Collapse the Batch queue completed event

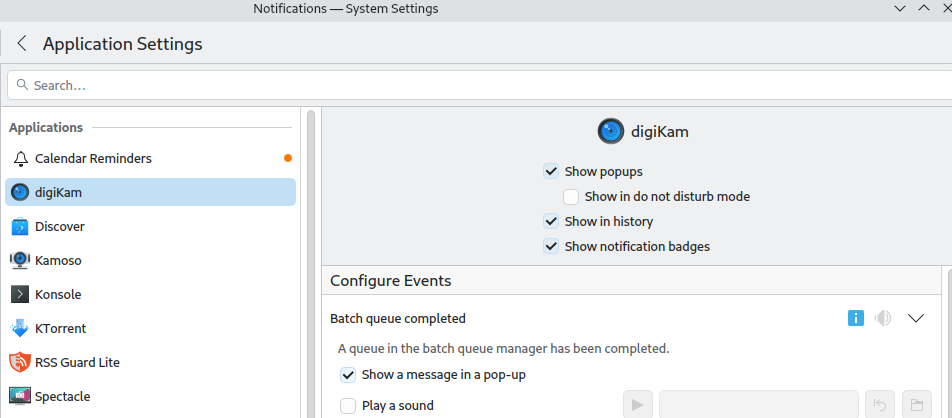[916, 318]
